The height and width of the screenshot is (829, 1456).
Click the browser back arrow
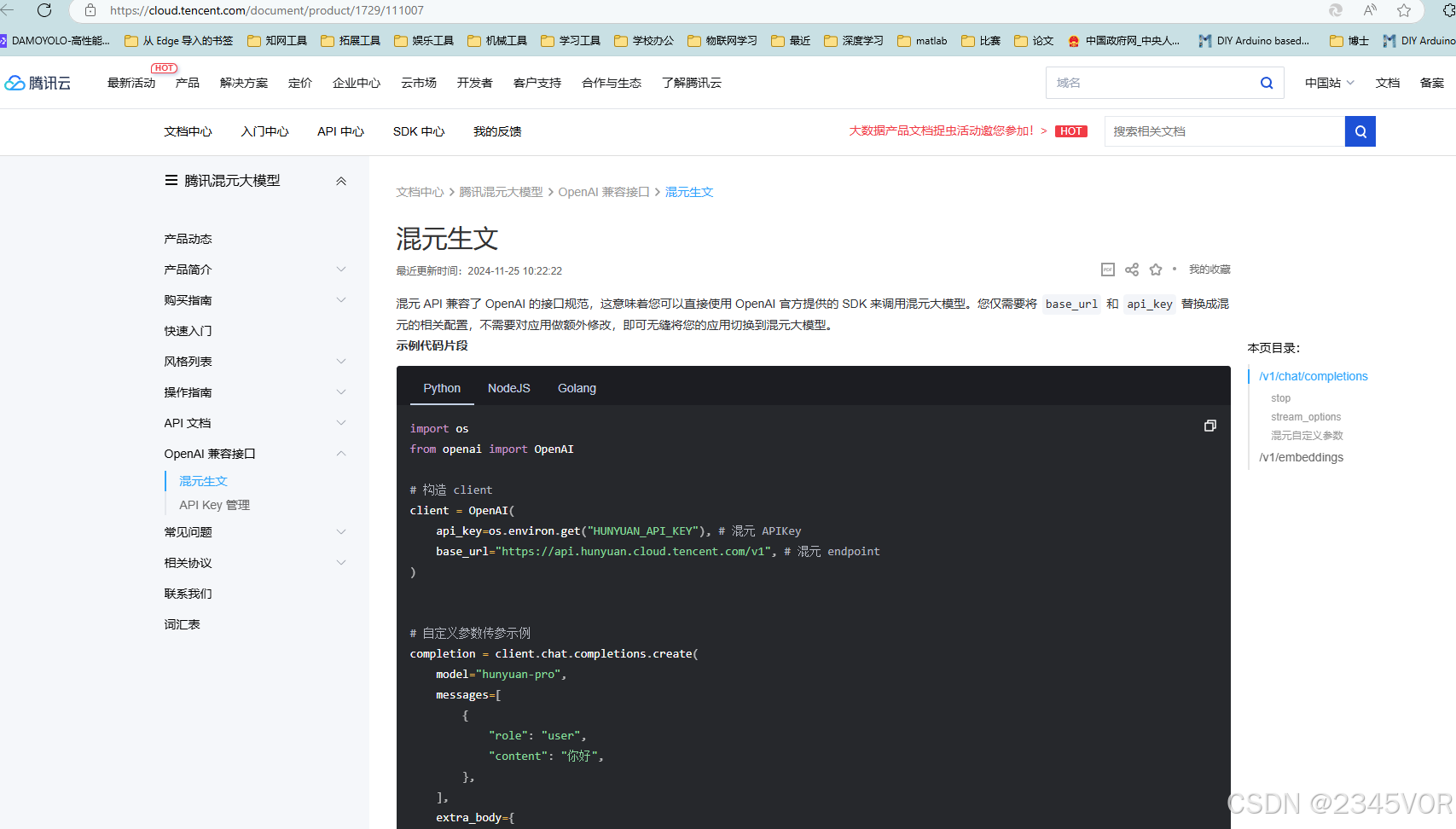pyautogui.click(x=8, y=10)
